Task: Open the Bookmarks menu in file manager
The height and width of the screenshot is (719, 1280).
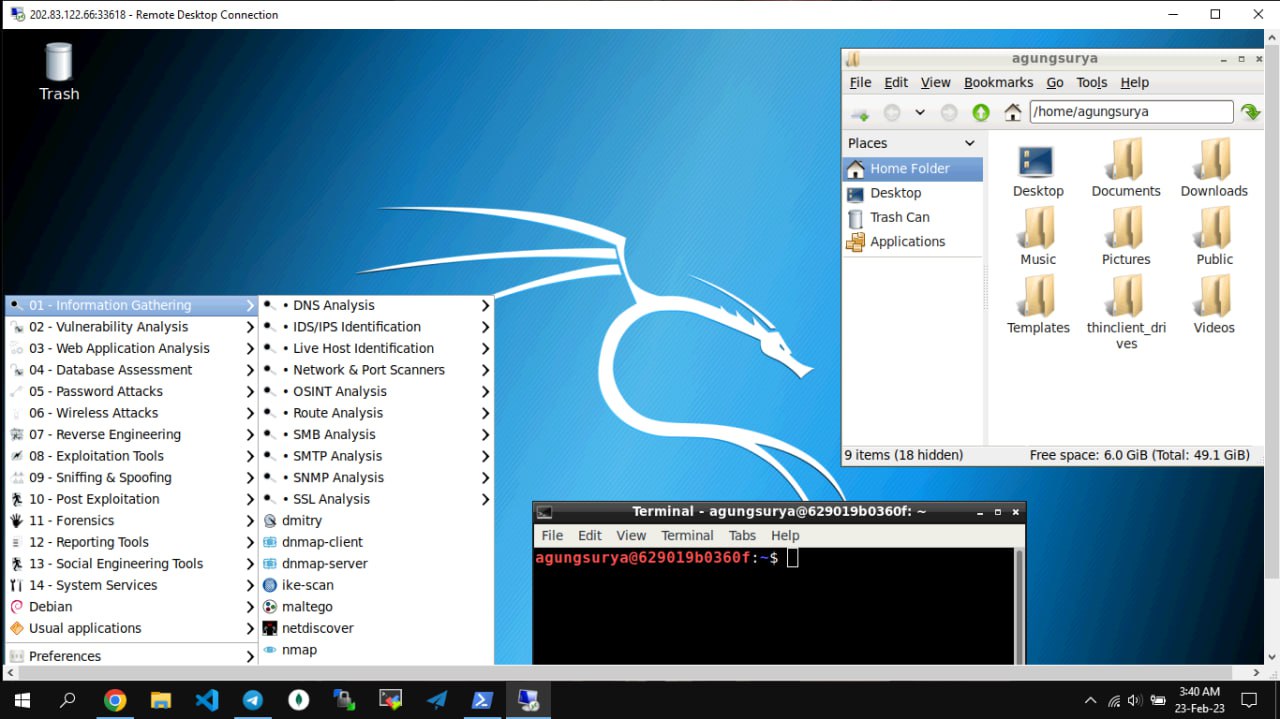Action: coord(998,83)
